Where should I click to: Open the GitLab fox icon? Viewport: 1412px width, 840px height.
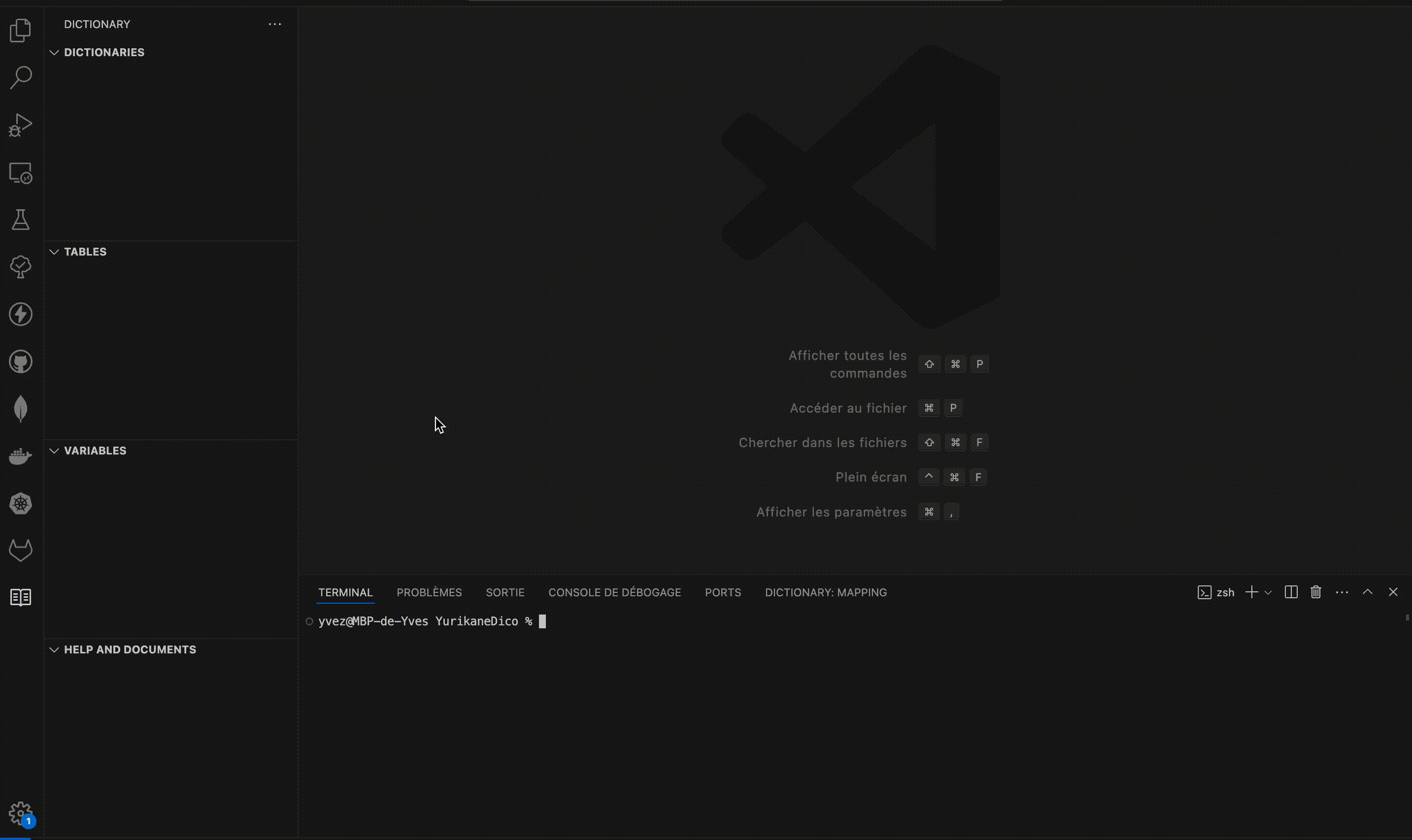click(20, 551)
